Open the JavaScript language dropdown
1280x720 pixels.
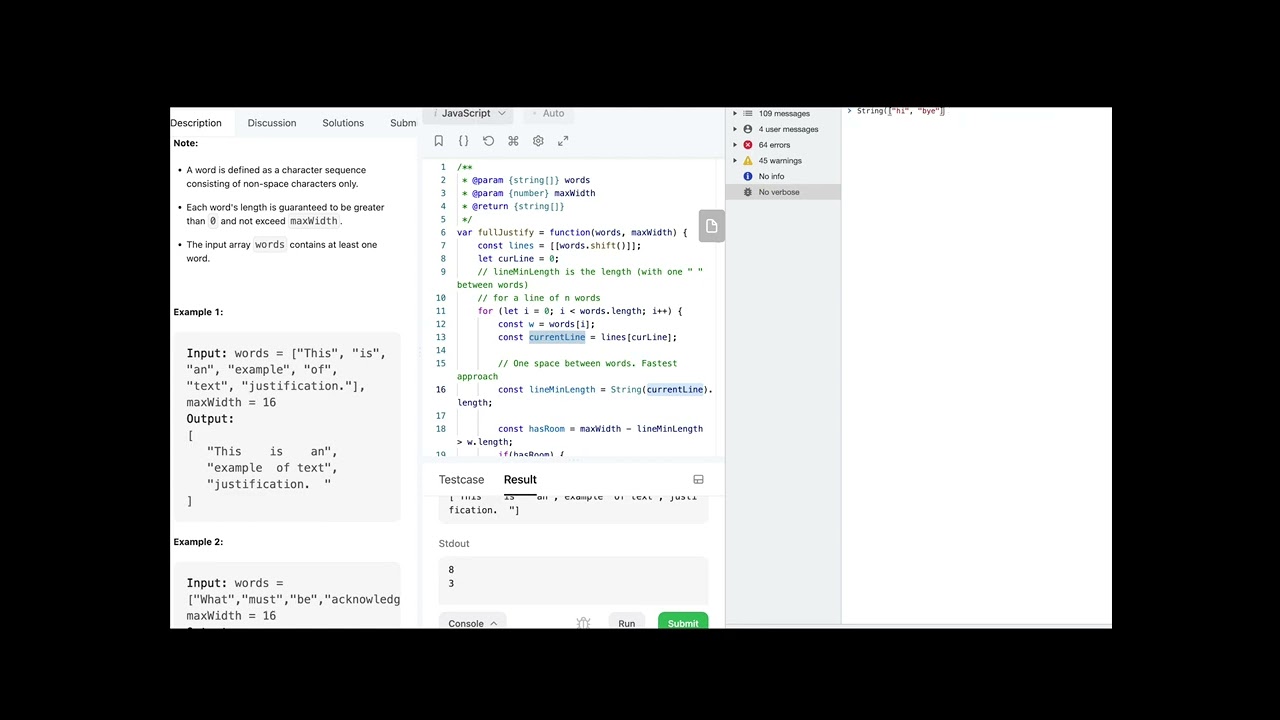click(472, 113)
